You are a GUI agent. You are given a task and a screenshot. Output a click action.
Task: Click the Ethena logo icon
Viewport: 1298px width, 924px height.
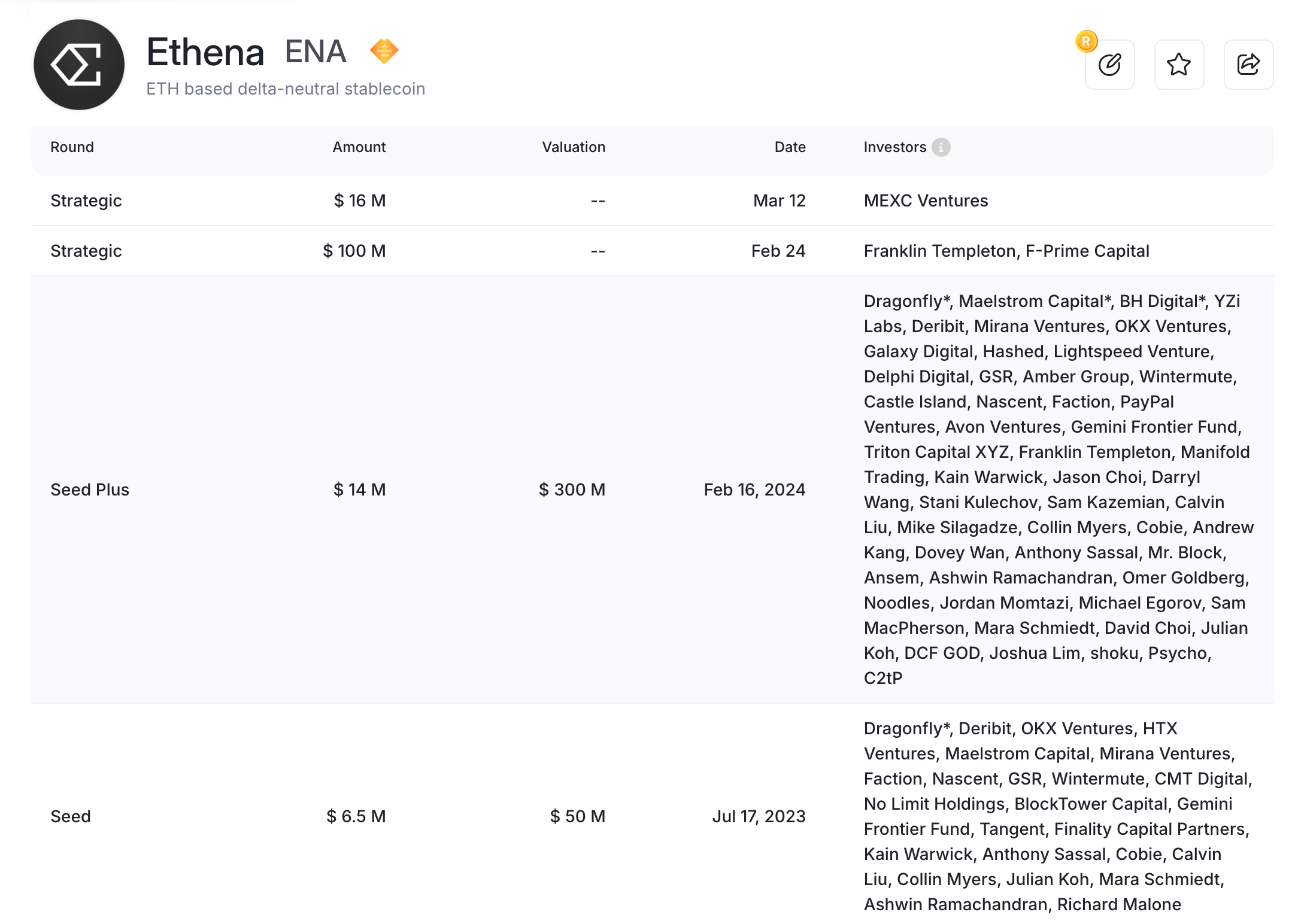pyautogui.click(x=78, y=65)
